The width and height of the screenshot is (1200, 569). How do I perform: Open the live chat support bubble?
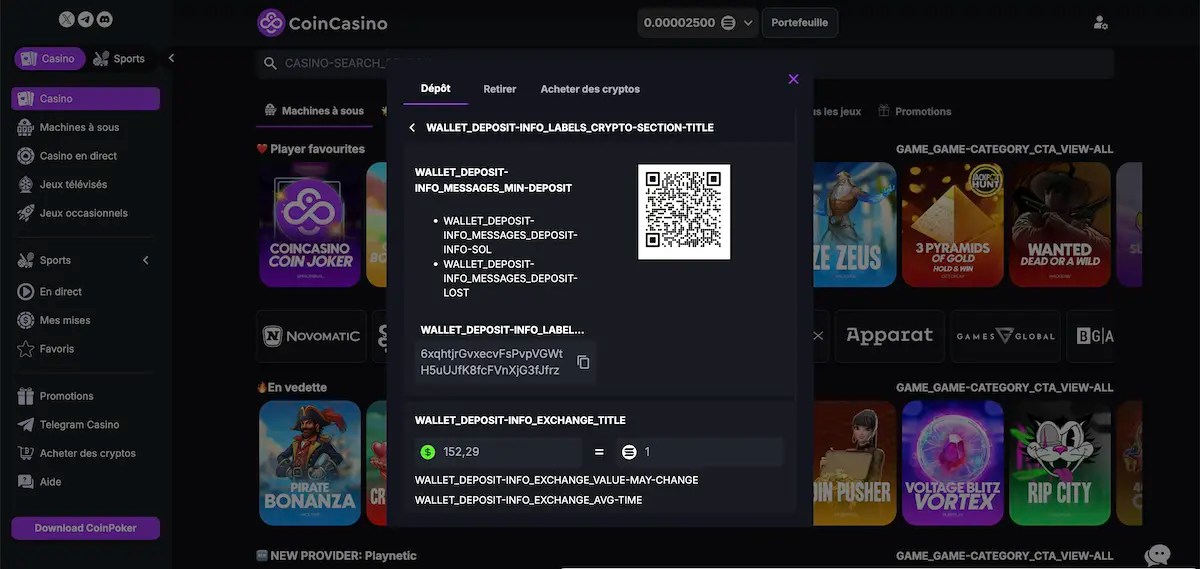(x=1157, y=555)
